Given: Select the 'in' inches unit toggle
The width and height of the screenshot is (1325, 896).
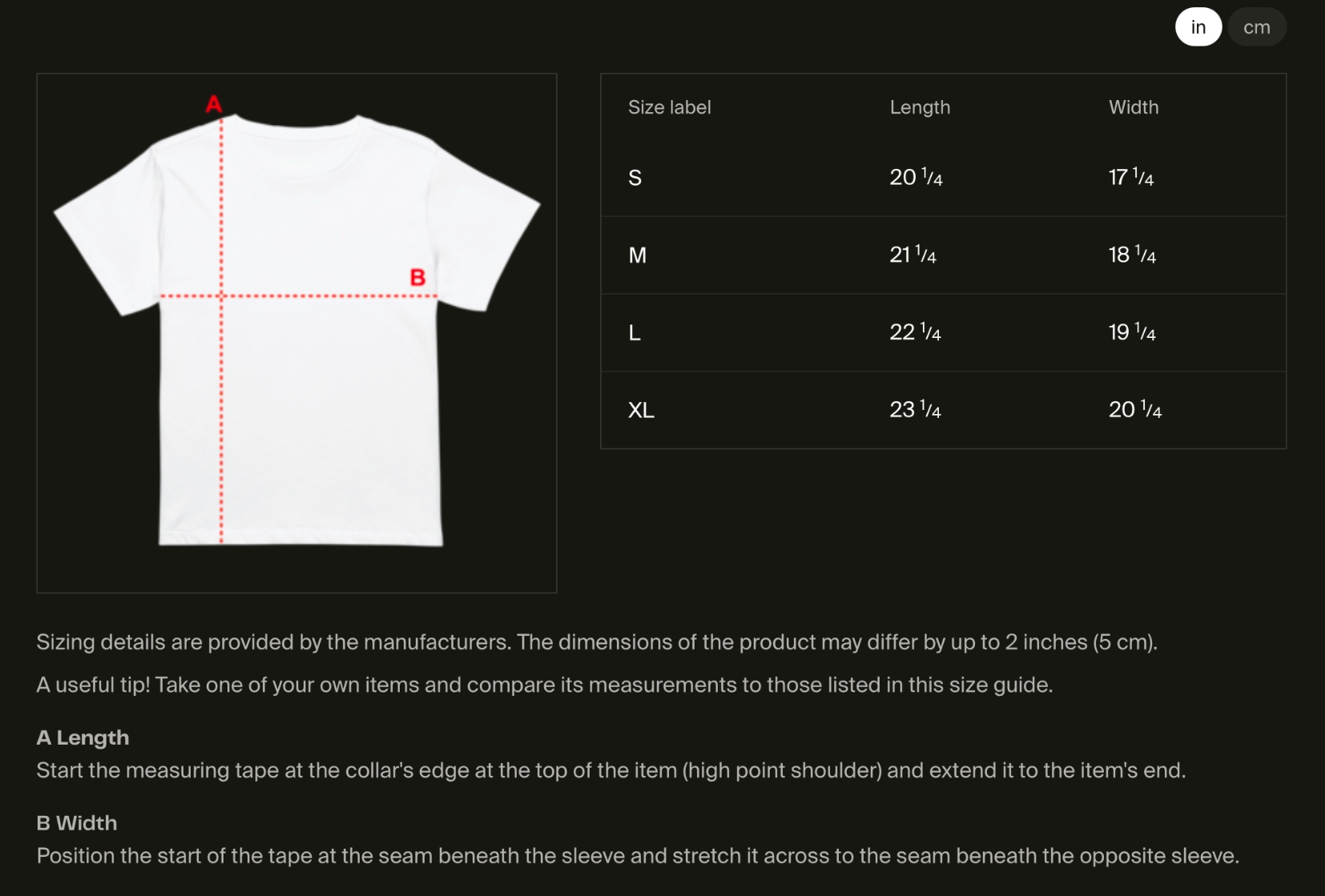Looking at the screenshot, I should (1198, 27).
